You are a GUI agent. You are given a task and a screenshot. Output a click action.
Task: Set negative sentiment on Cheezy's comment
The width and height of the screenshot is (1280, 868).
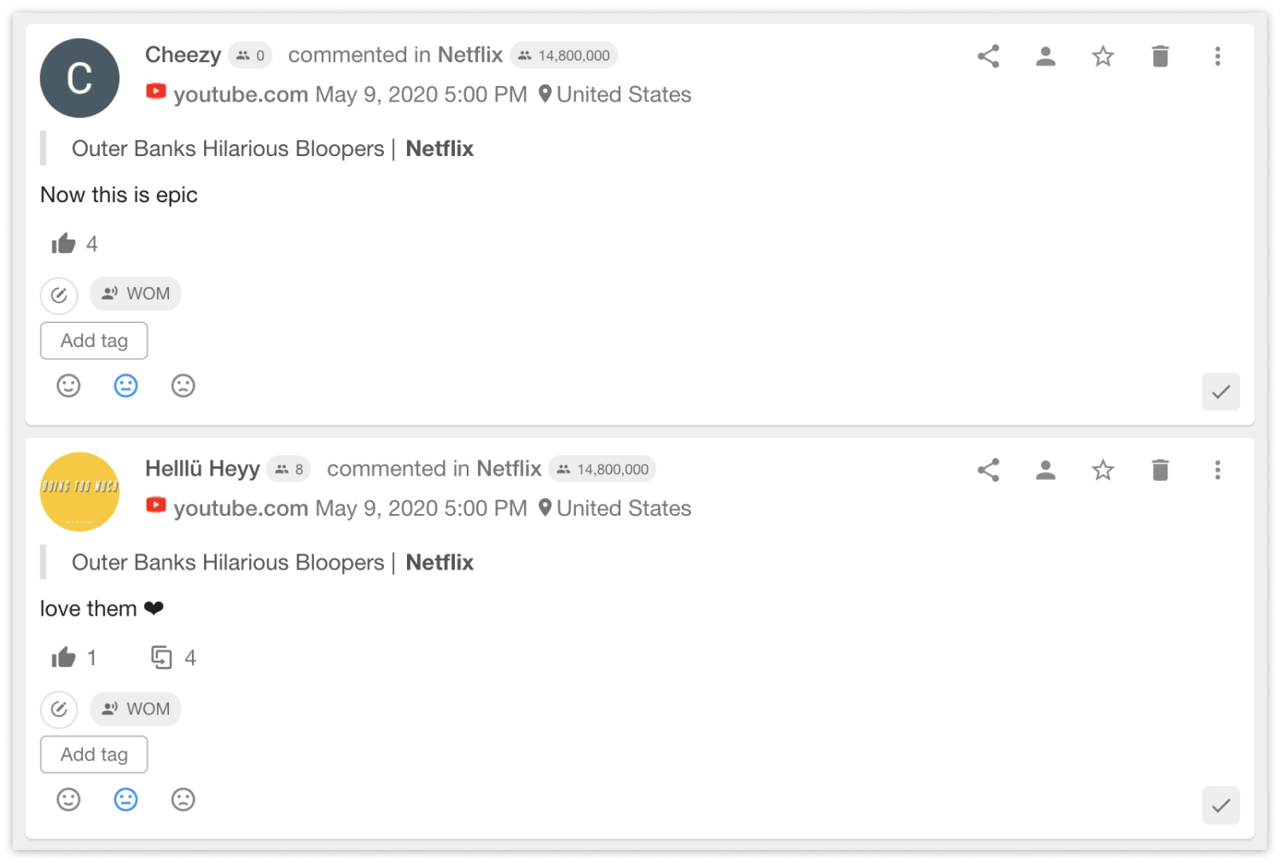click(183, 386)
